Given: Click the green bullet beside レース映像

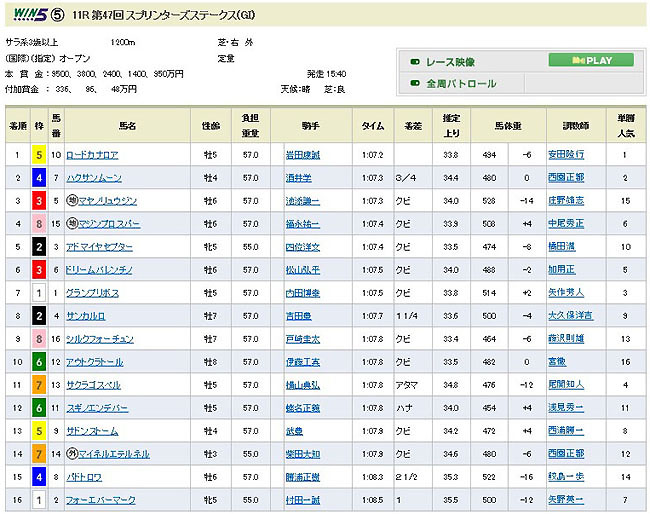Looking at the screenshot, I should (415, 61).
